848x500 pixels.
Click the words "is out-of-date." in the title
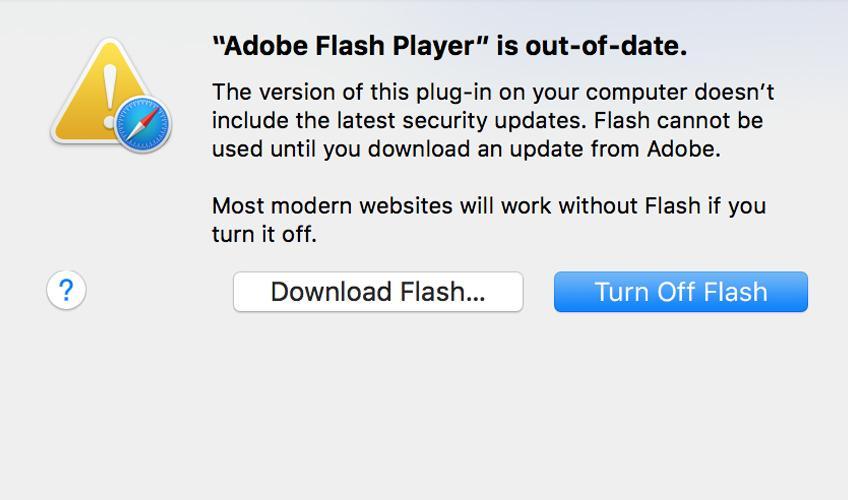click(592, 46)
